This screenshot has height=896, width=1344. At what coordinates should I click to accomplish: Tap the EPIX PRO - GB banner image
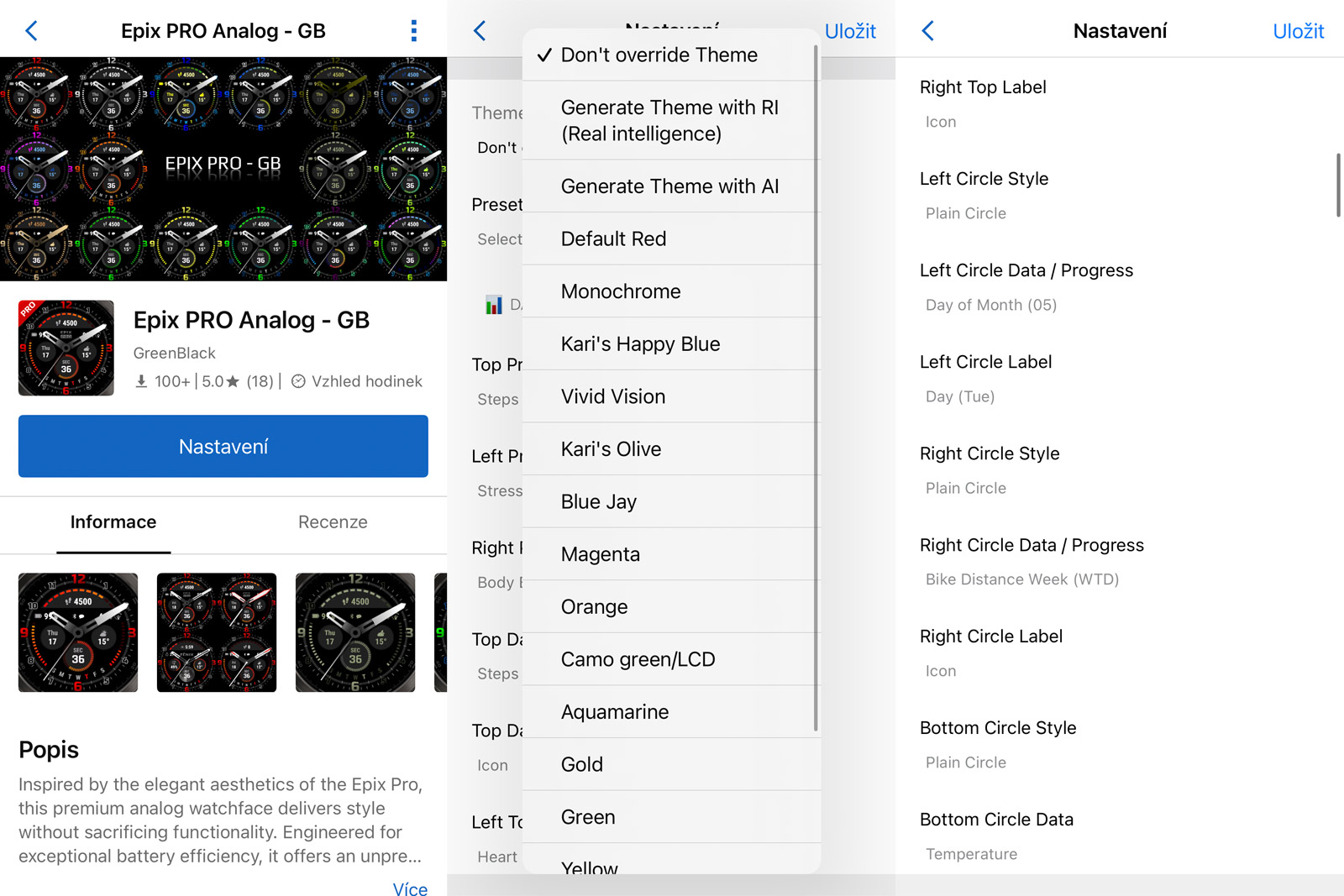[223, 169]
